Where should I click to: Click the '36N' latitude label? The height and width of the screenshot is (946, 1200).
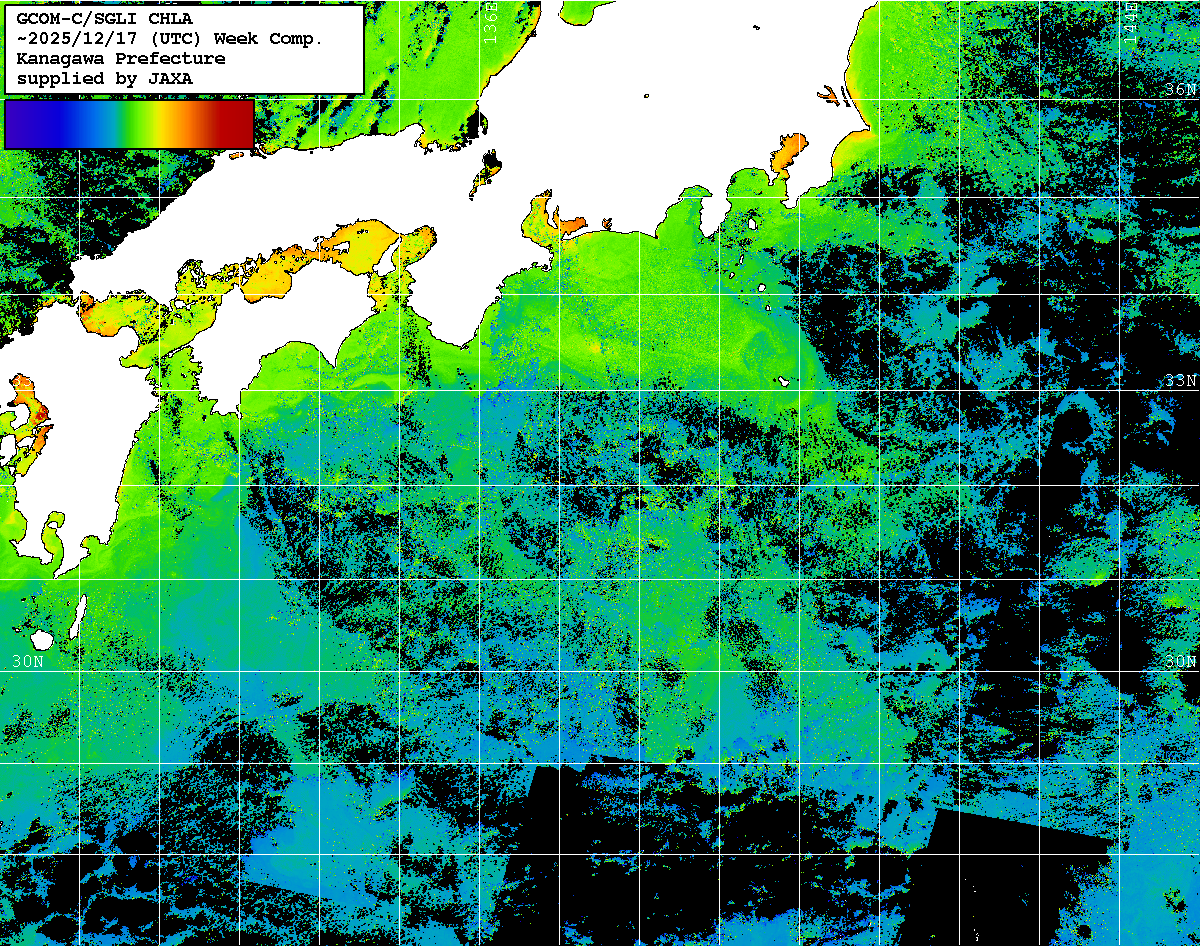coord(1179,89)
